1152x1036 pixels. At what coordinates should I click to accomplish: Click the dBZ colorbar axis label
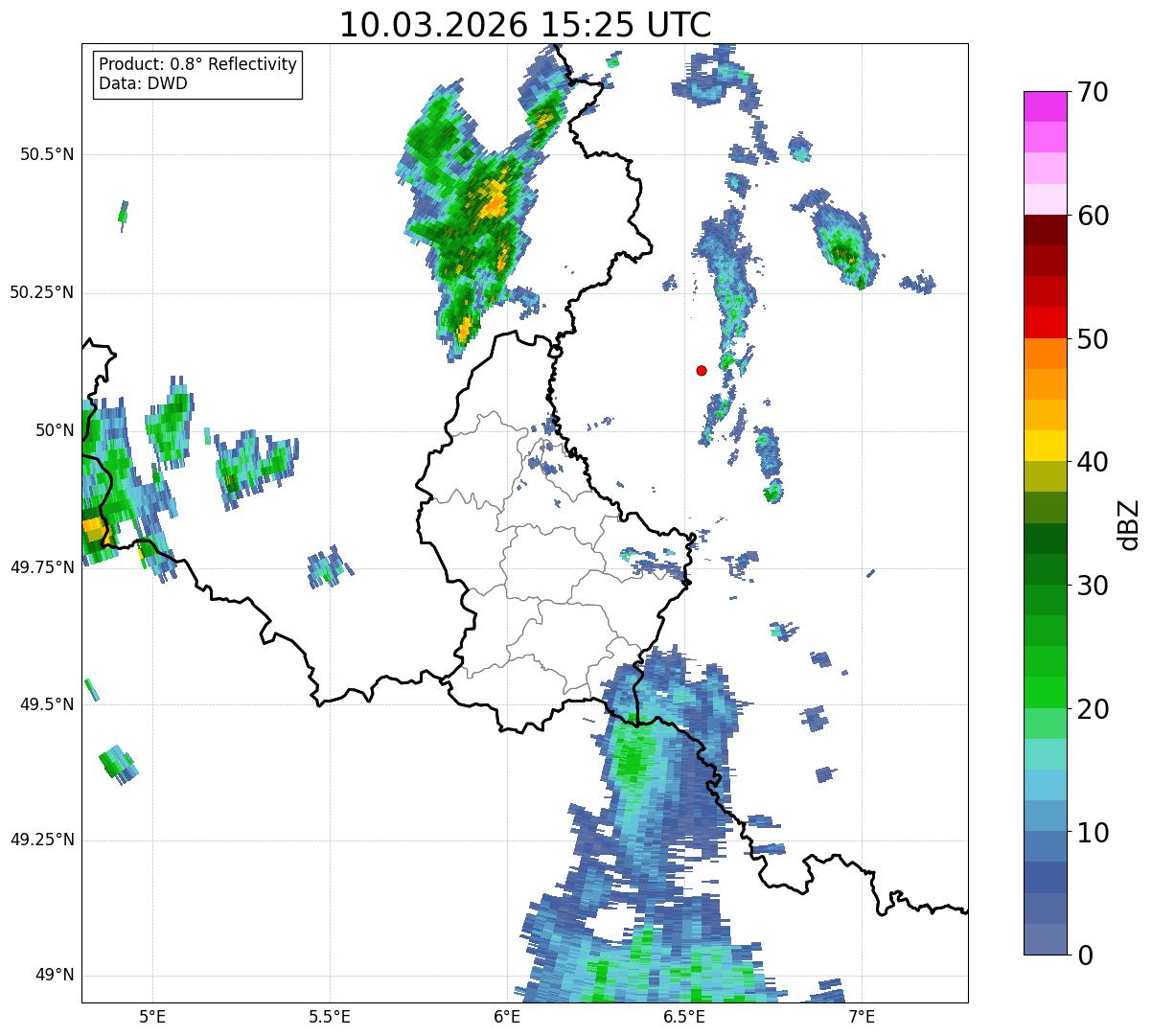(1129, 523)
